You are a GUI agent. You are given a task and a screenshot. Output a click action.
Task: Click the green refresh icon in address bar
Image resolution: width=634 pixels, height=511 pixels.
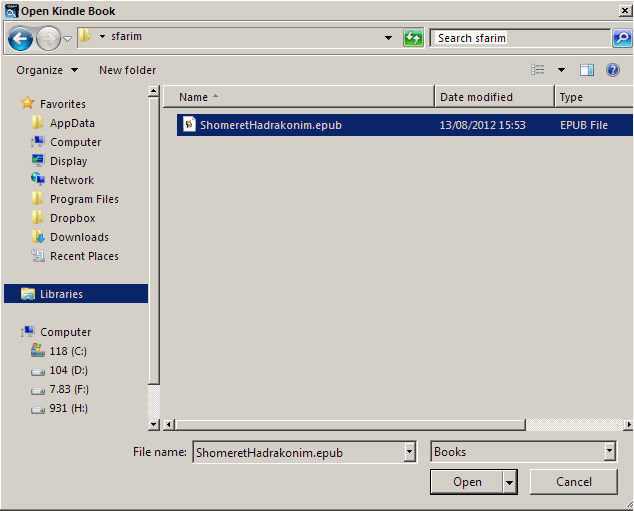click(x=413, y=38)
